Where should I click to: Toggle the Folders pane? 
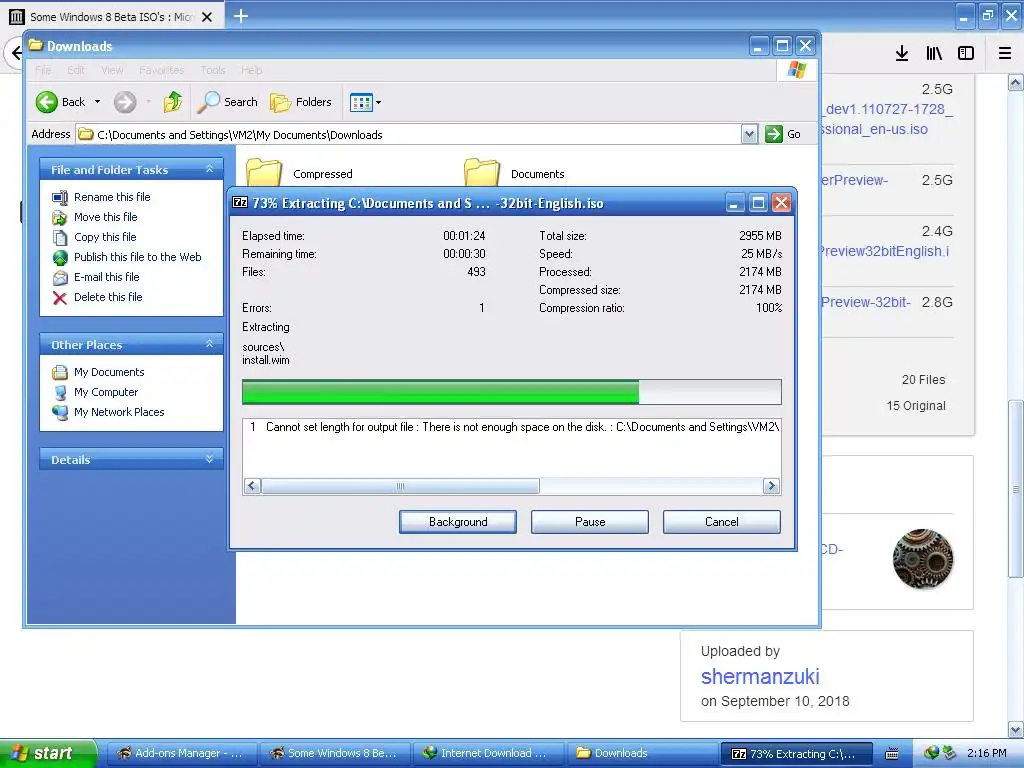click(301, 102)
